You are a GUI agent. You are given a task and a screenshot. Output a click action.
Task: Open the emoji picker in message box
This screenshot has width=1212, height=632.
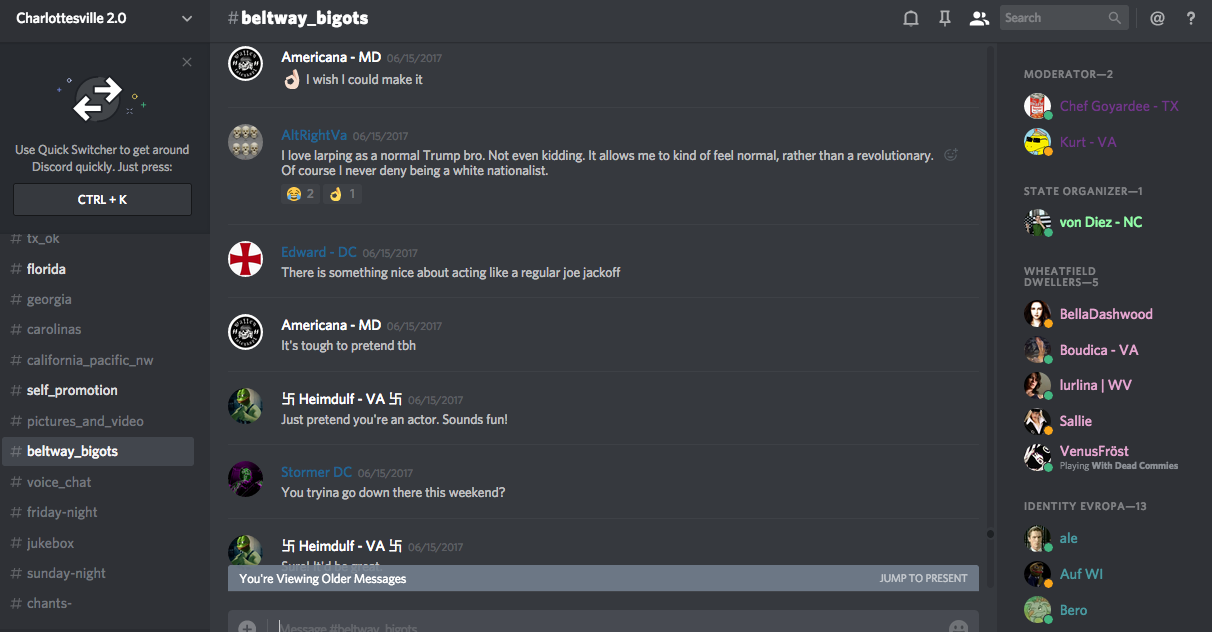point(958,627)
